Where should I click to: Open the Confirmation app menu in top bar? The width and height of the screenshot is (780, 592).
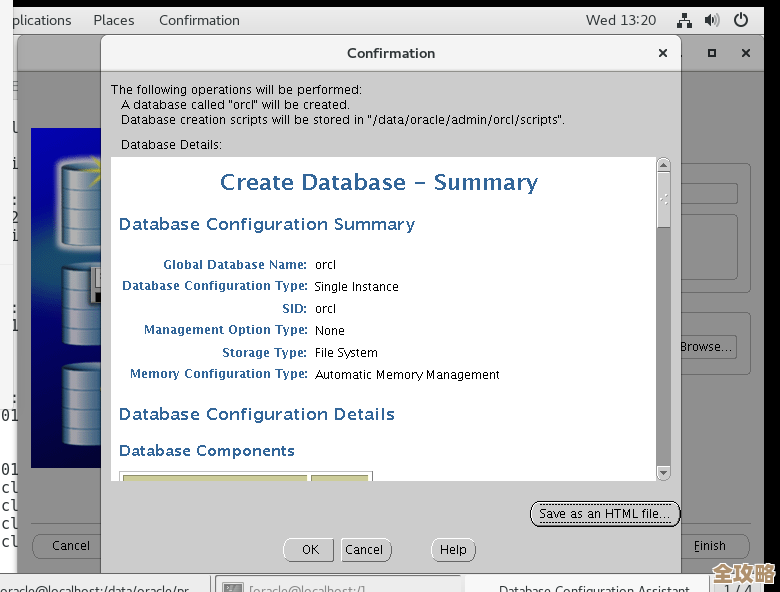pos(199,20)
